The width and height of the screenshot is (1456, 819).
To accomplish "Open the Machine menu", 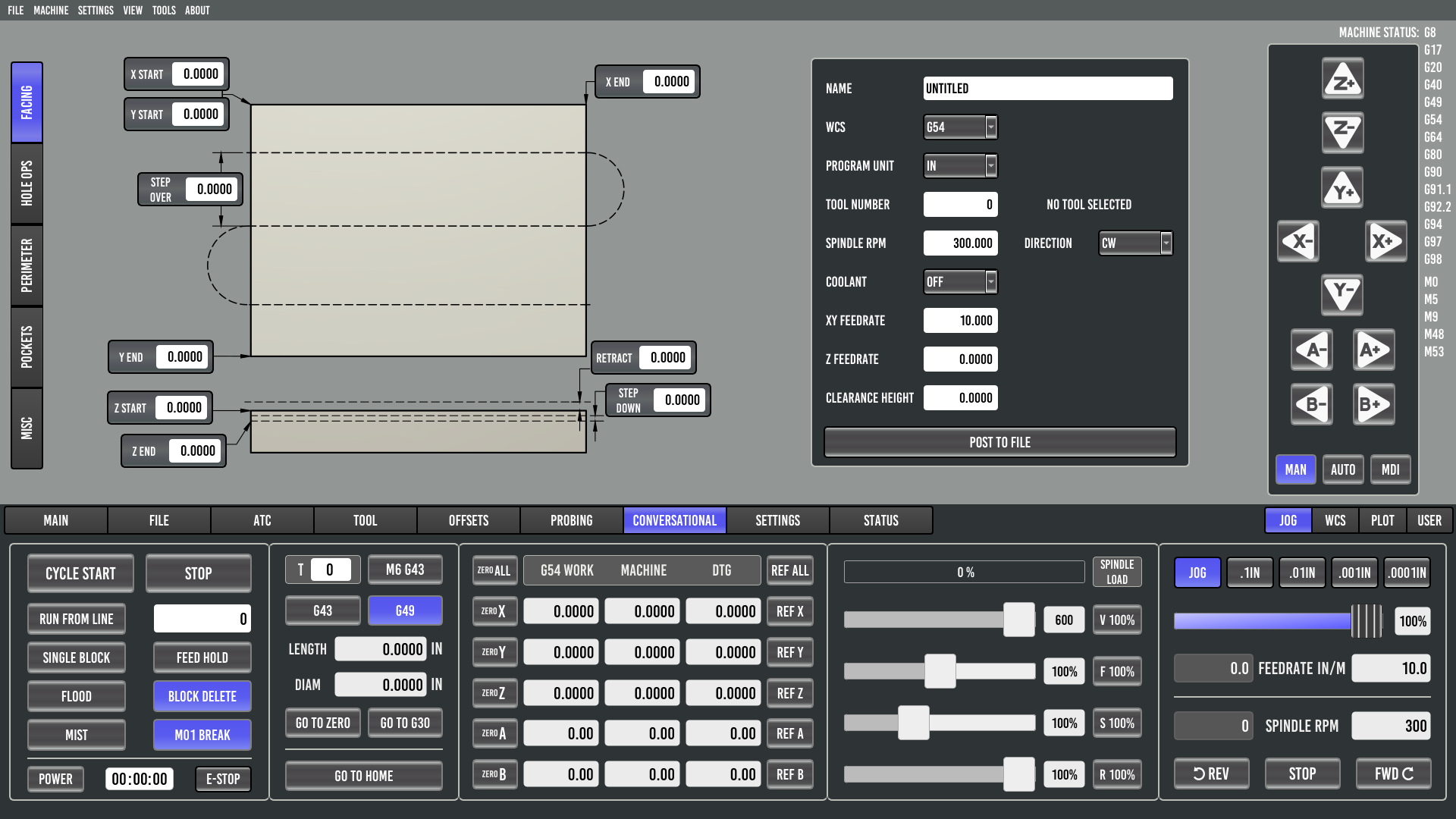I will pos(51,10).
